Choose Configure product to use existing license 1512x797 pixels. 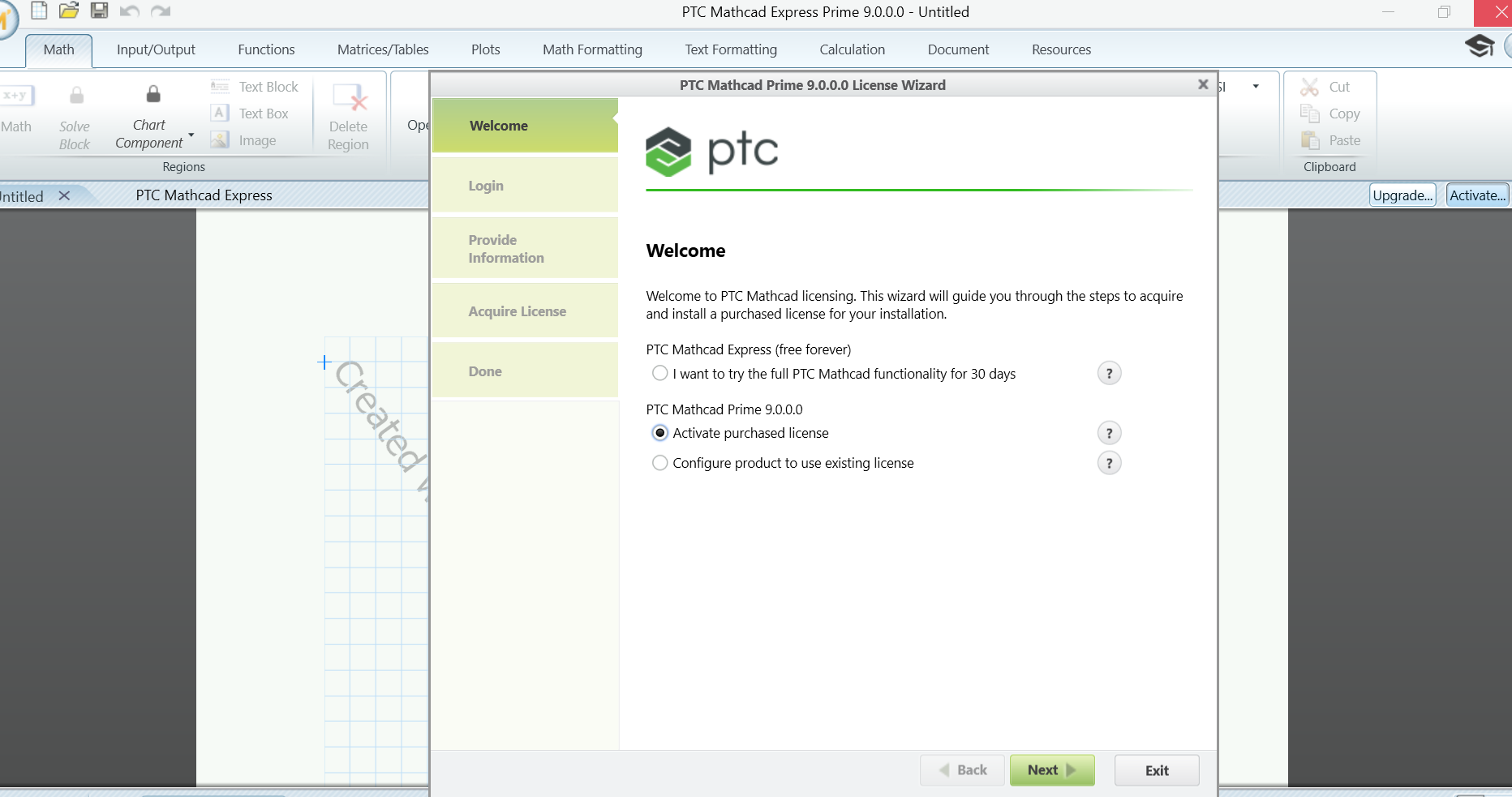[659, 462]
